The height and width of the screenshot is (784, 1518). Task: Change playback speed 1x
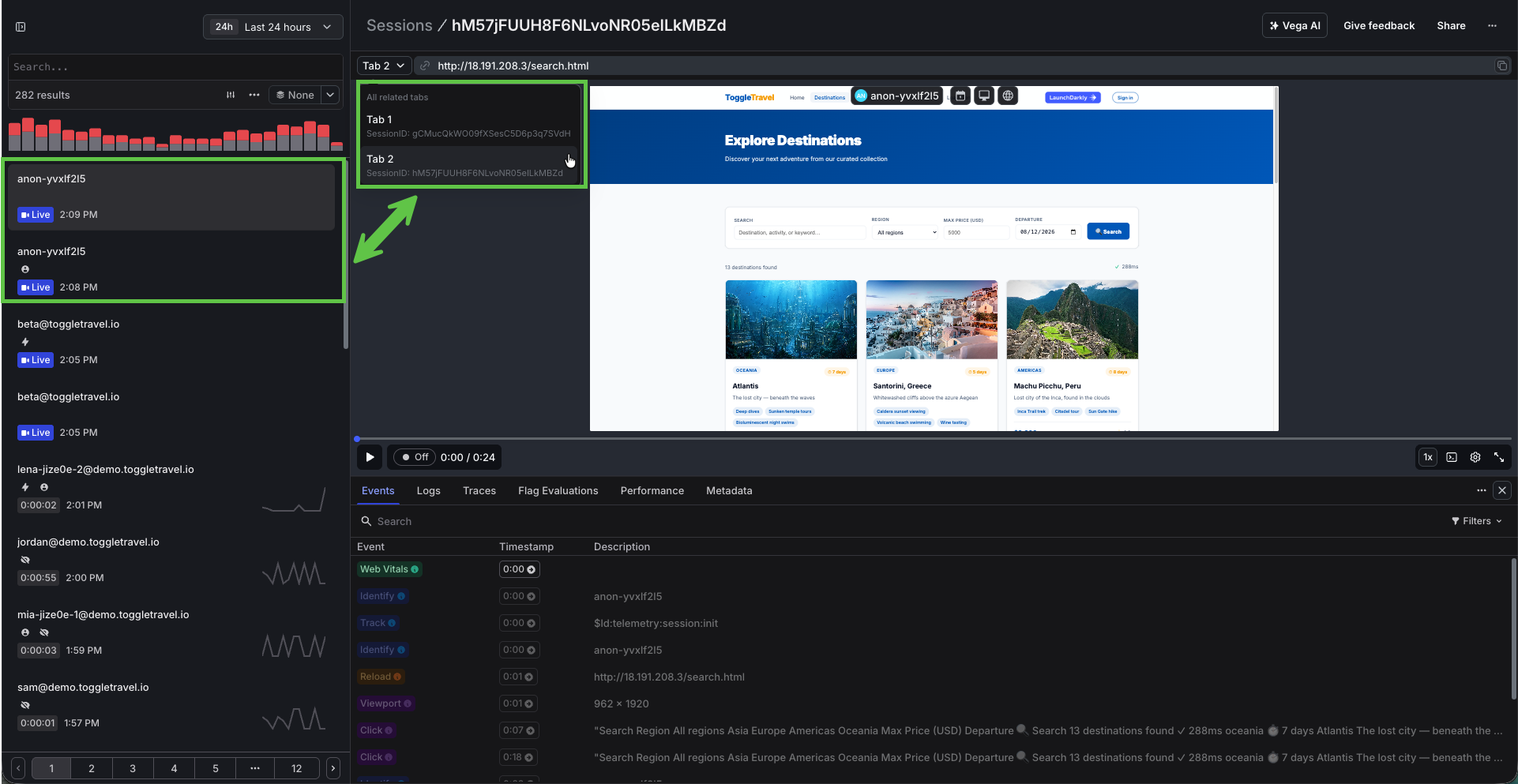click(1428, 457)
